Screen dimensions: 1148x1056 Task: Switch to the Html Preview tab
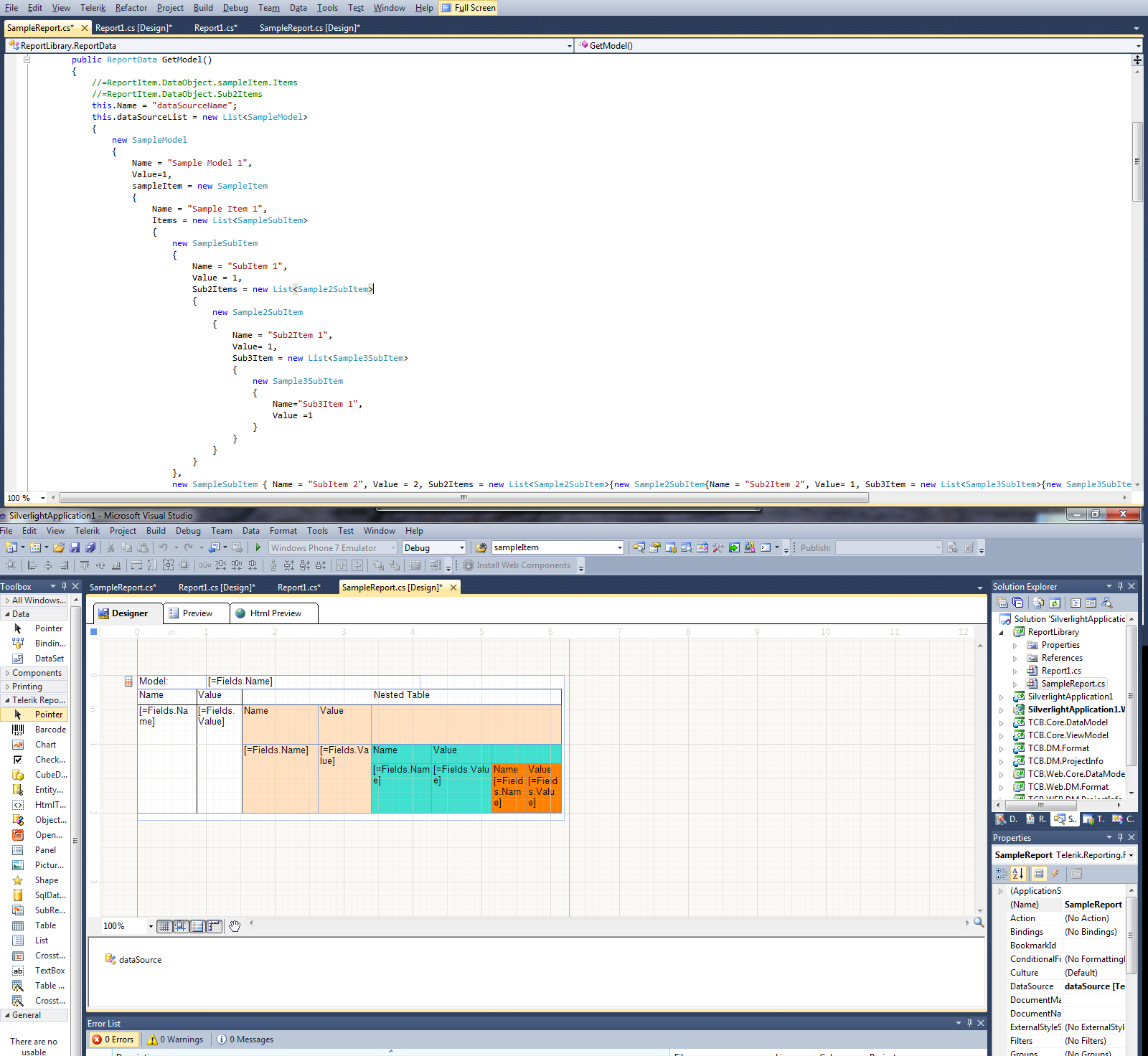[x=275, y=613]
